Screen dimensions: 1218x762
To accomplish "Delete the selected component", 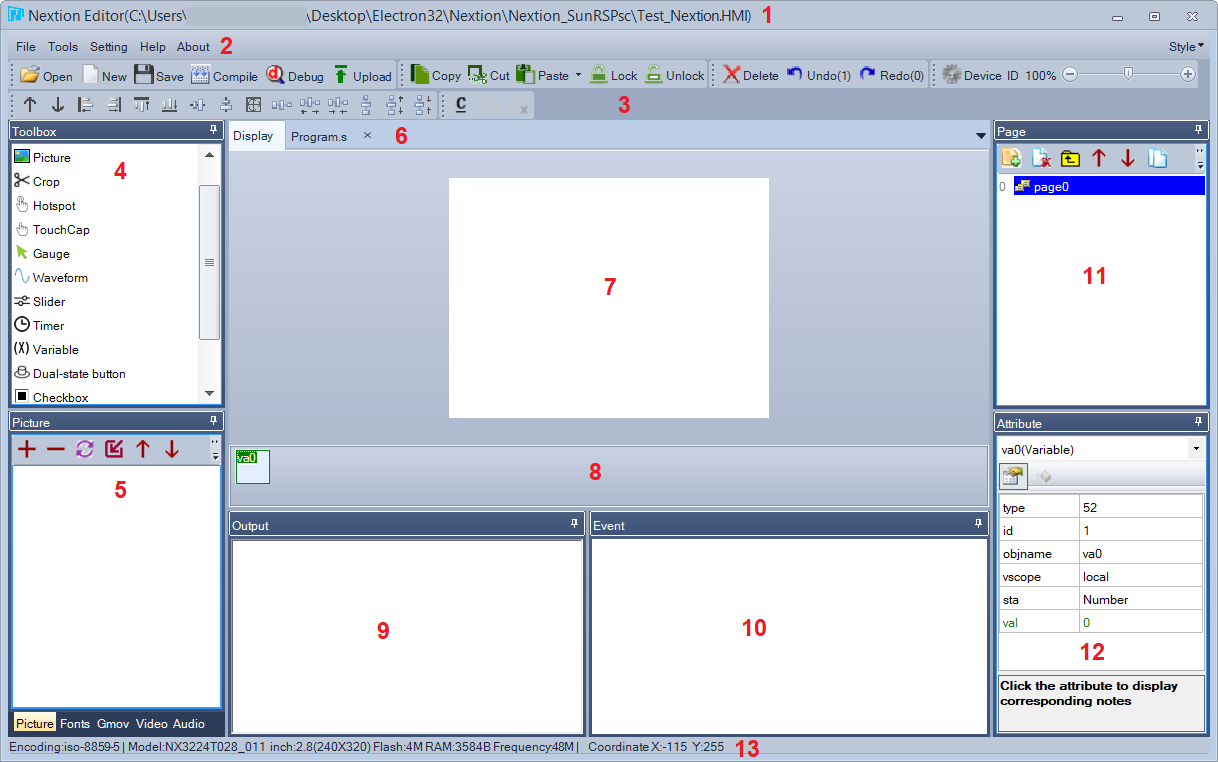I will click(750, 75).
